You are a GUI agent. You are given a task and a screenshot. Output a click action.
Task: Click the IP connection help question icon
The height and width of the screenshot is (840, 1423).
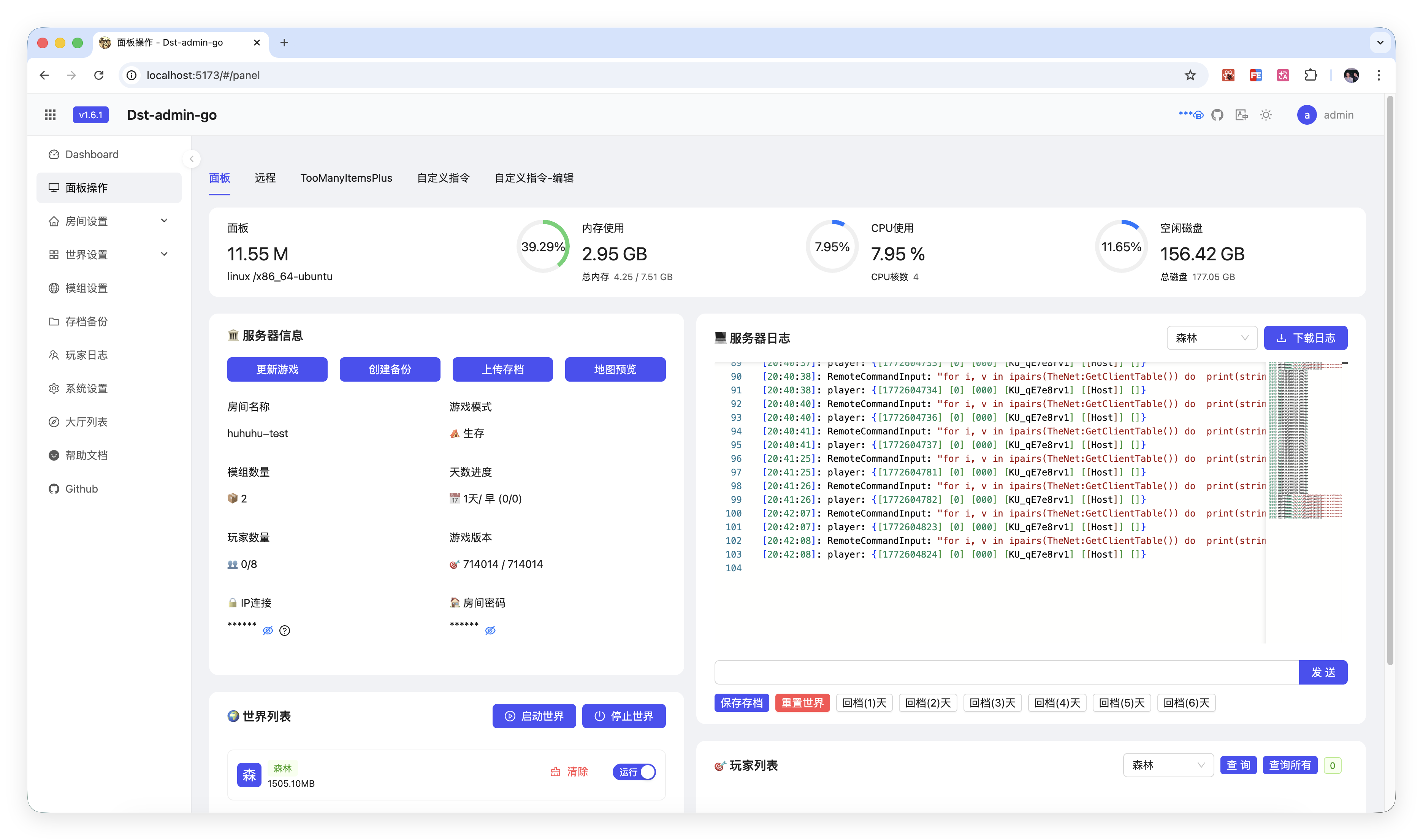285,631
